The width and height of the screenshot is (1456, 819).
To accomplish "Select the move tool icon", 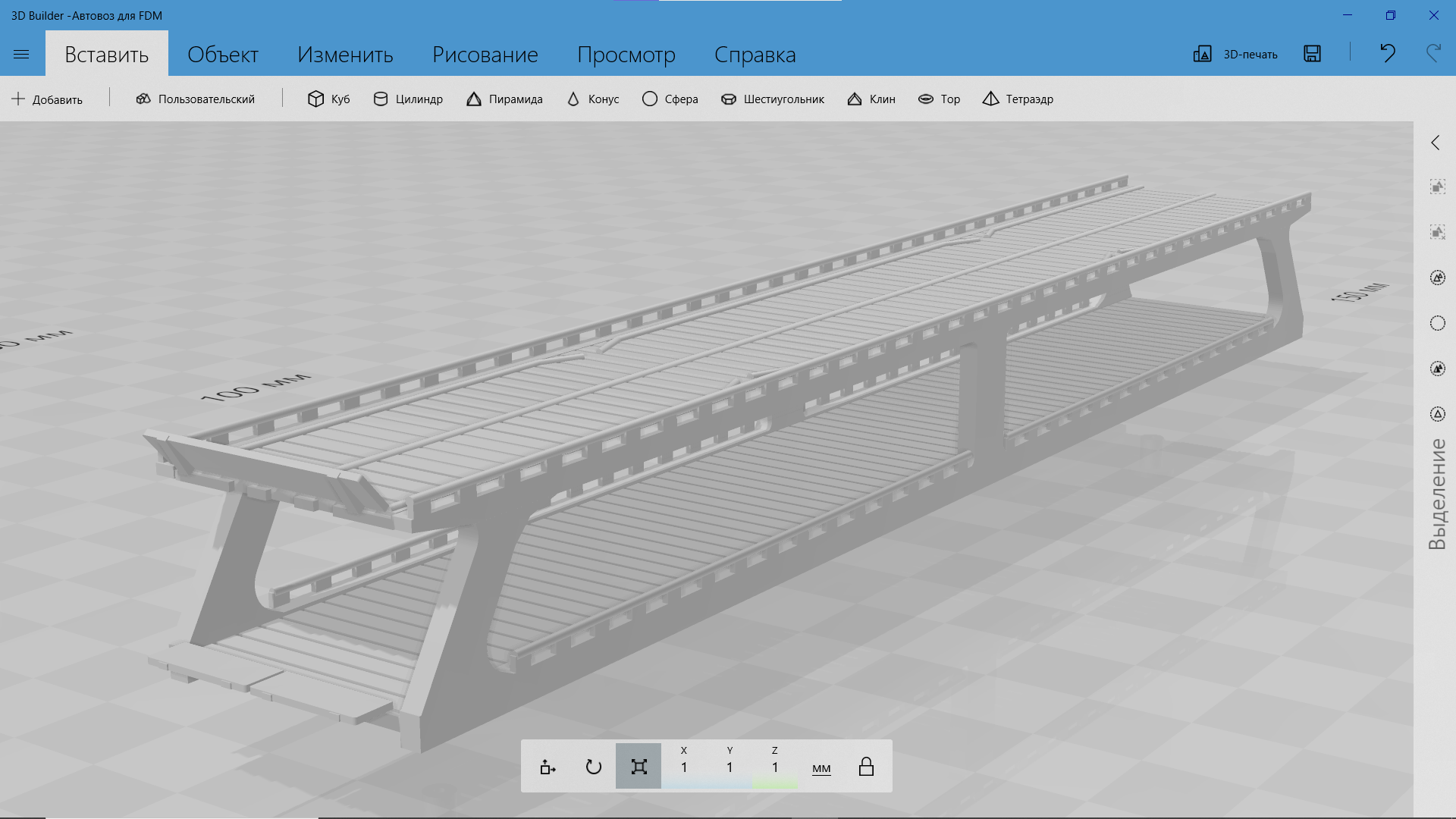I will [548, 767].
